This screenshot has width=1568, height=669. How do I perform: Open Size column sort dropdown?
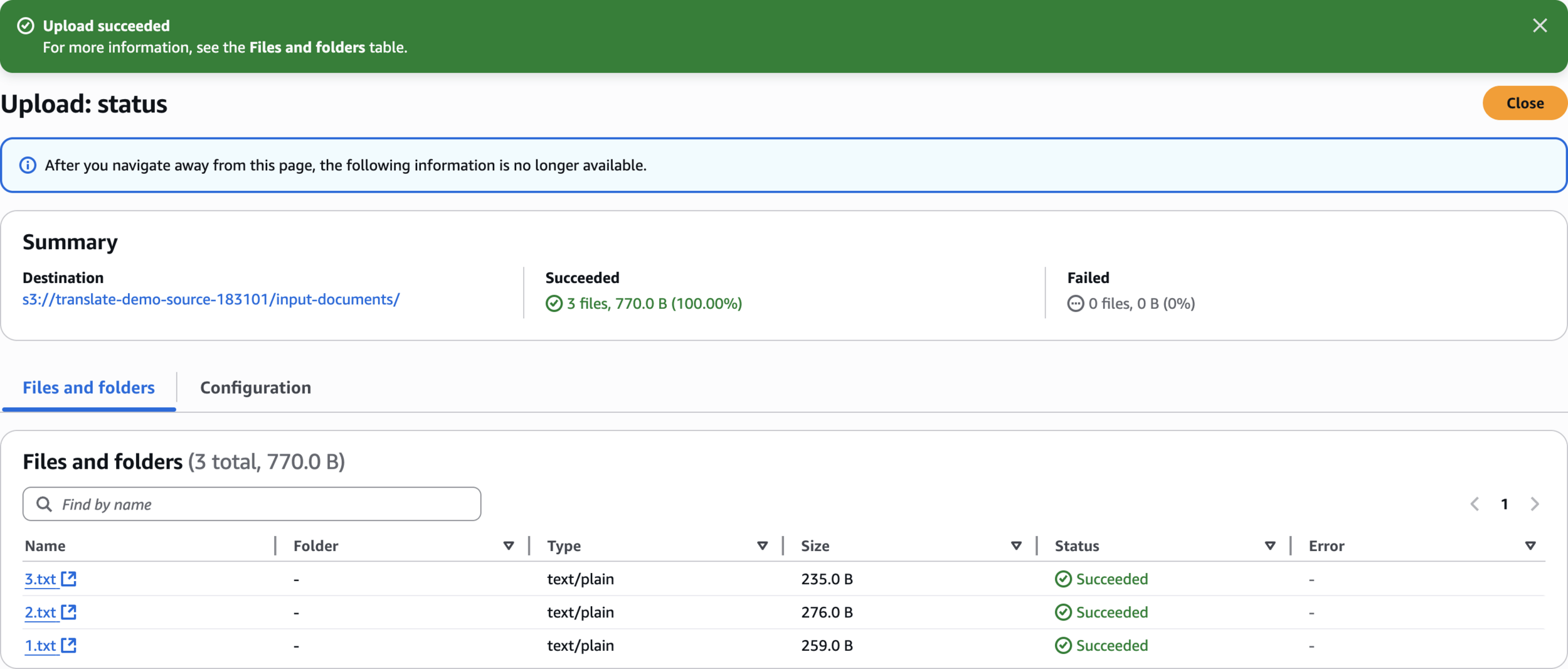pyautogui.click(x=1016, y=546)
